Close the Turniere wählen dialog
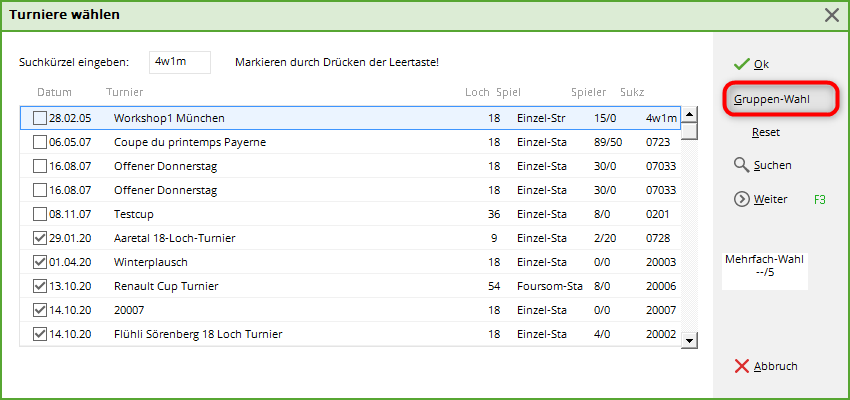The height and width of the screenshot is (400, 850). coord(831,15)
